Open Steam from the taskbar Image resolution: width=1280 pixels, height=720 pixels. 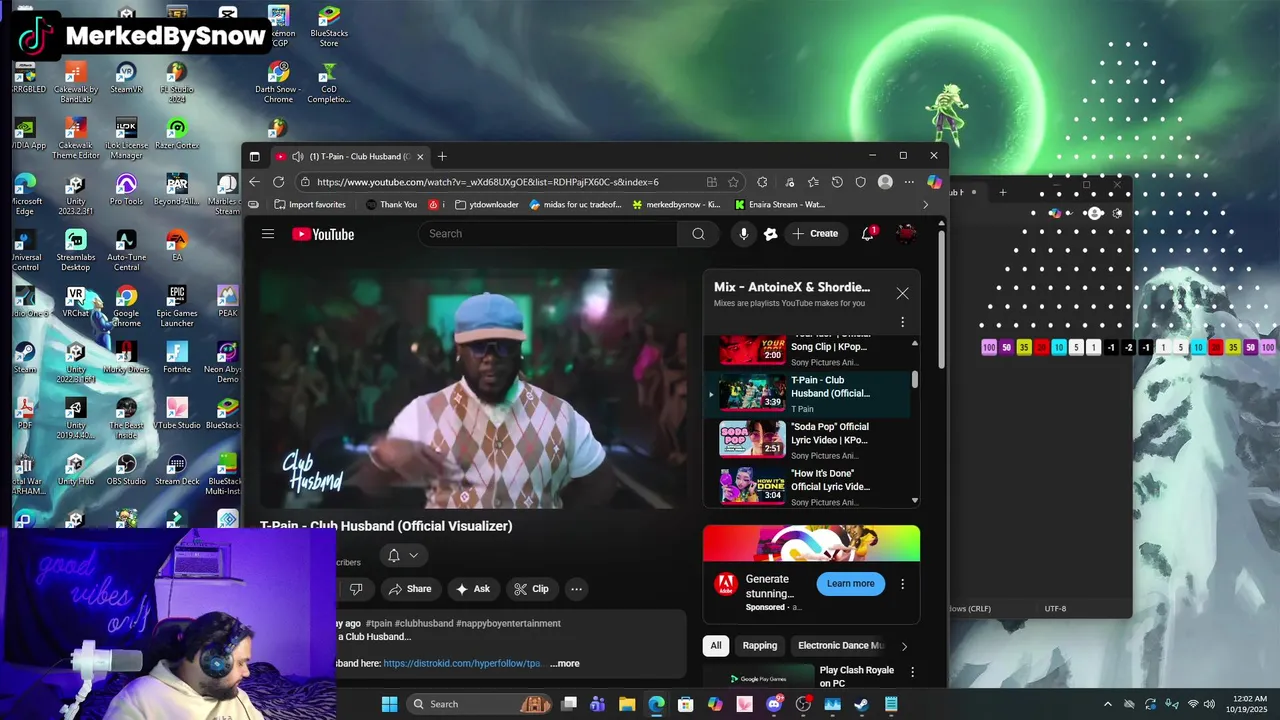[861, 704]
